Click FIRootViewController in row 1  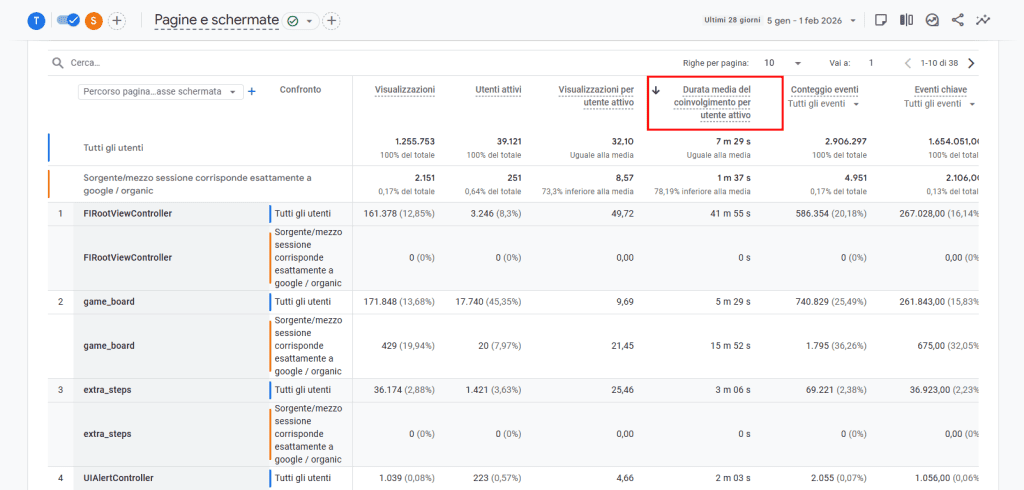(x=128, y=213)
